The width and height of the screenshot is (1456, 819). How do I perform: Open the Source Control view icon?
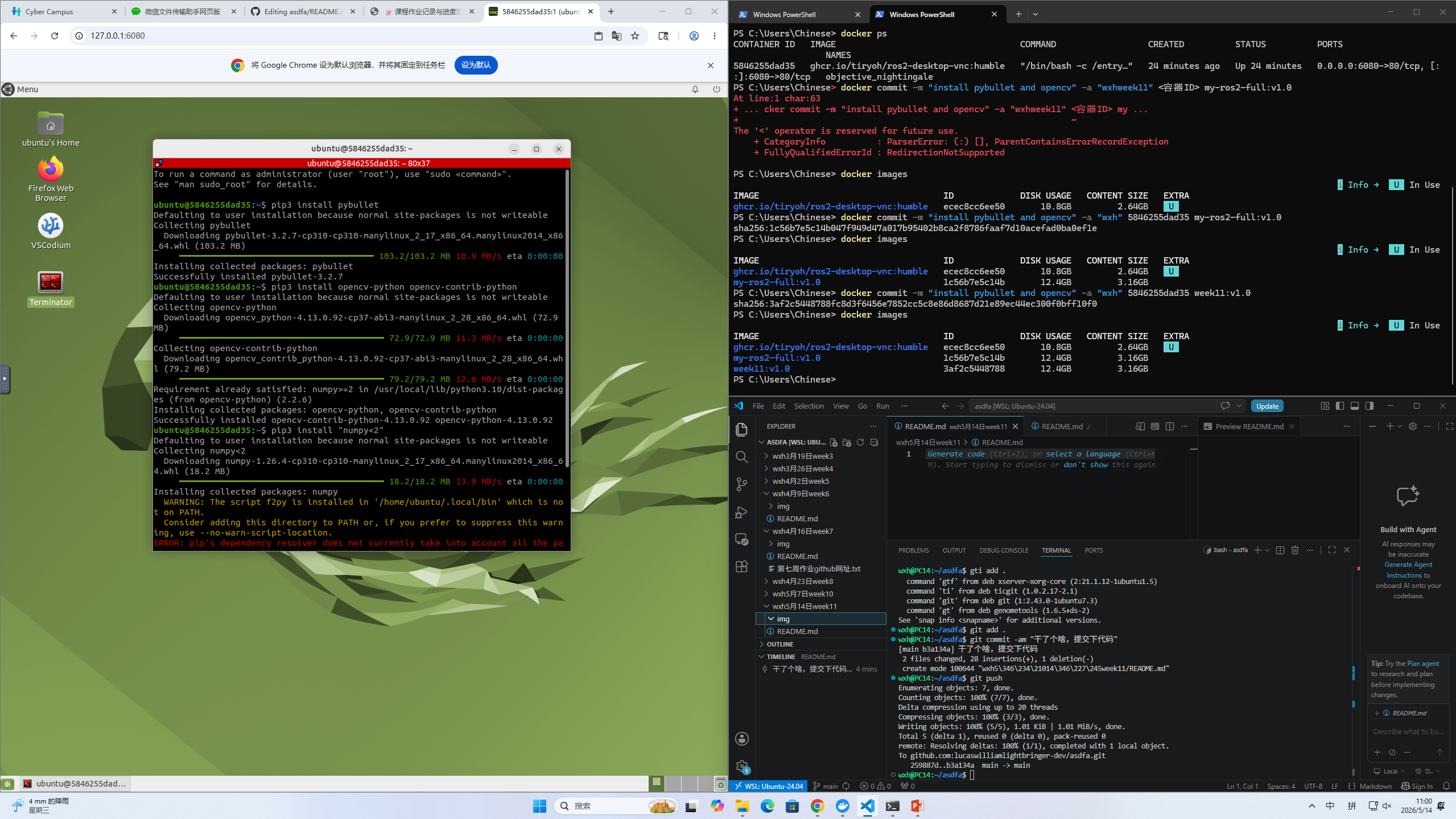pyautogui.click(x=741, y=484)
